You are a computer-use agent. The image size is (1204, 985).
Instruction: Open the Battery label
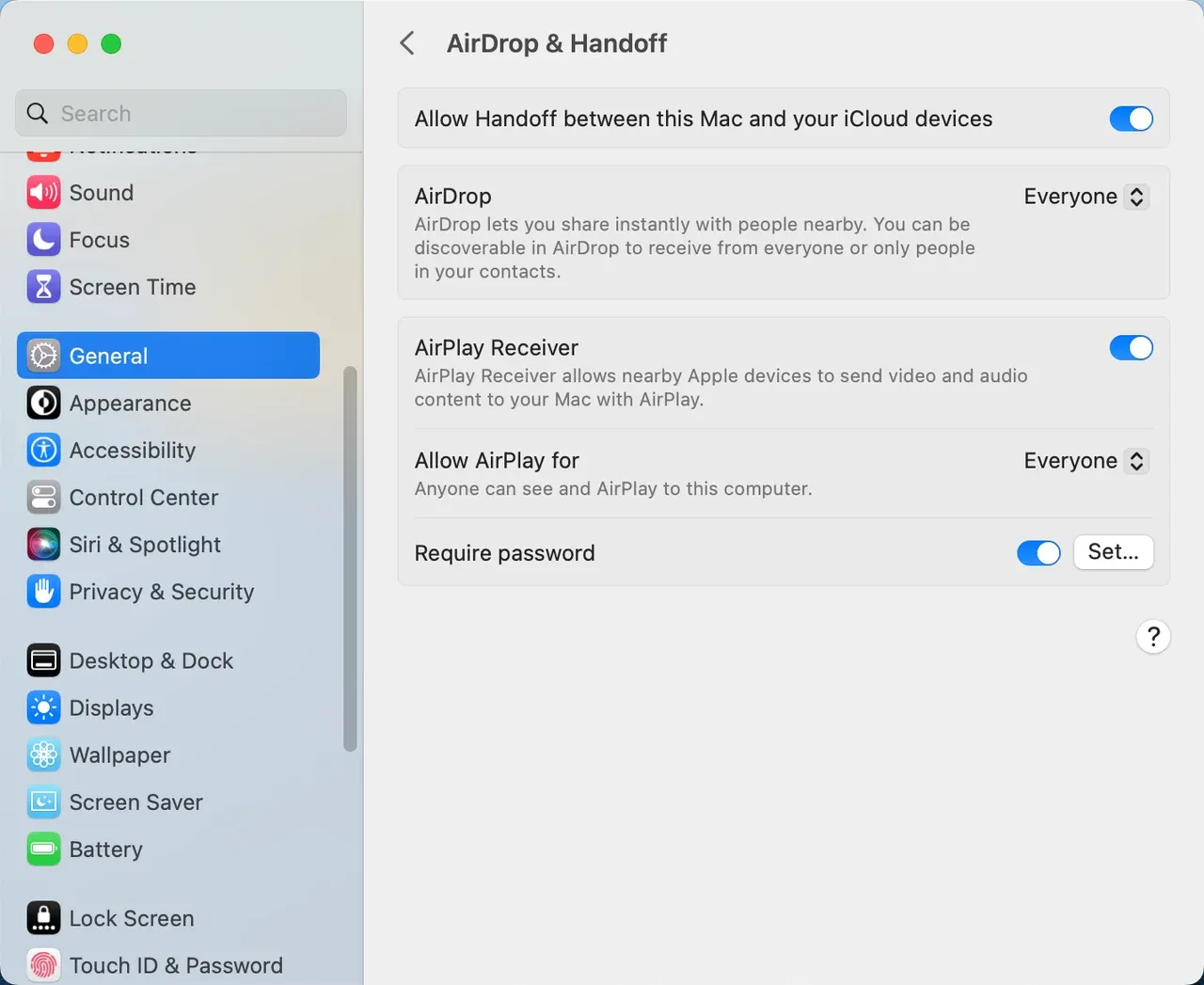click(106, 850)
